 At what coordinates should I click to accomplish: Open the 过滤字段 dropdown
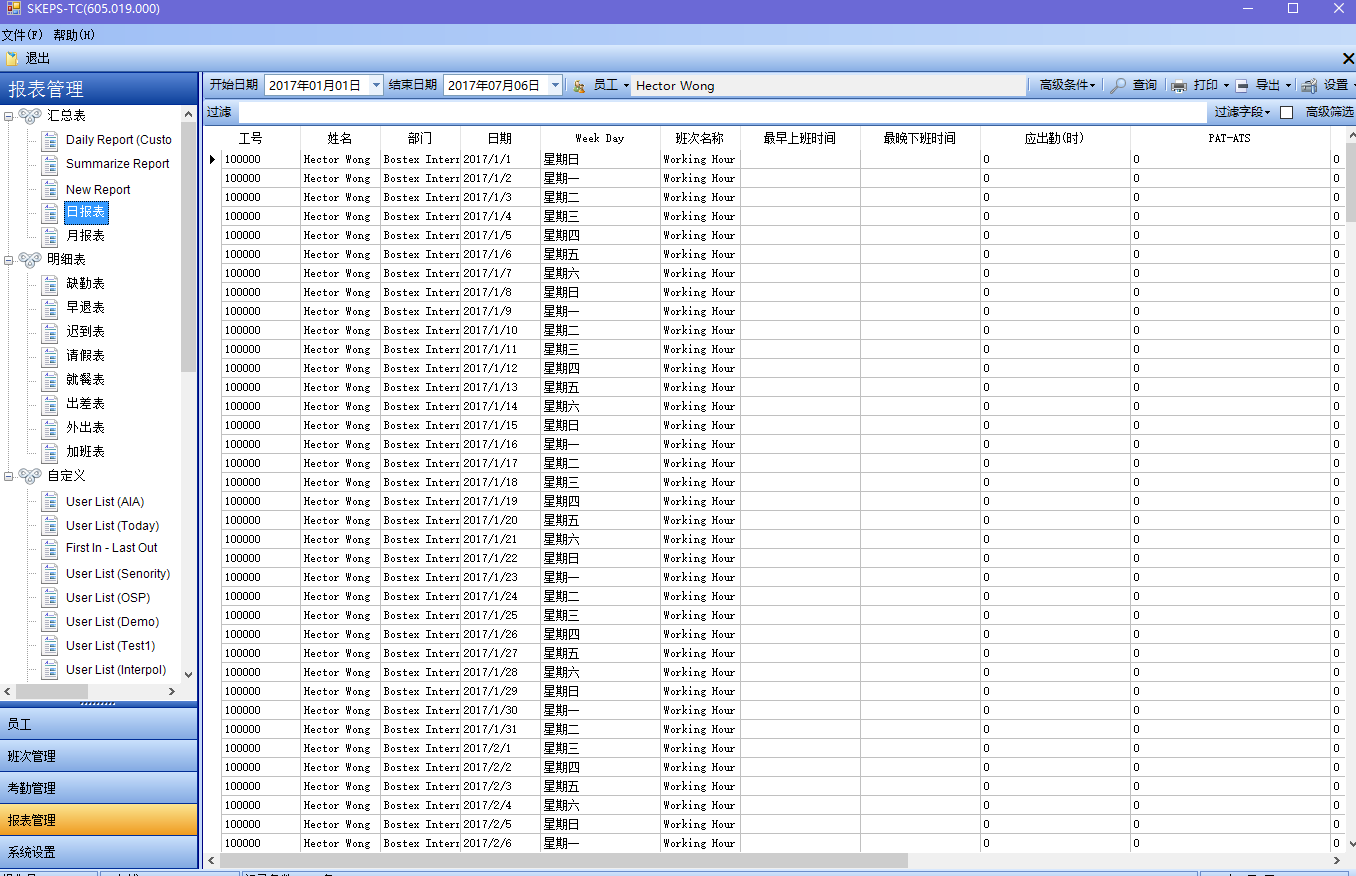[x=1242, y=112]
